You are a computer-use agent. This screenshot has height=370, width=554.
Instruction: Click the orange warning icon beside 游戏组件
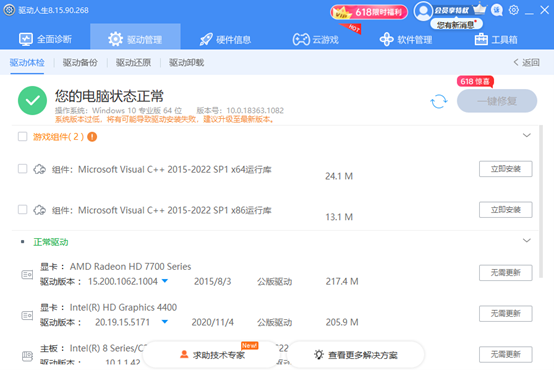coord(92,136)
